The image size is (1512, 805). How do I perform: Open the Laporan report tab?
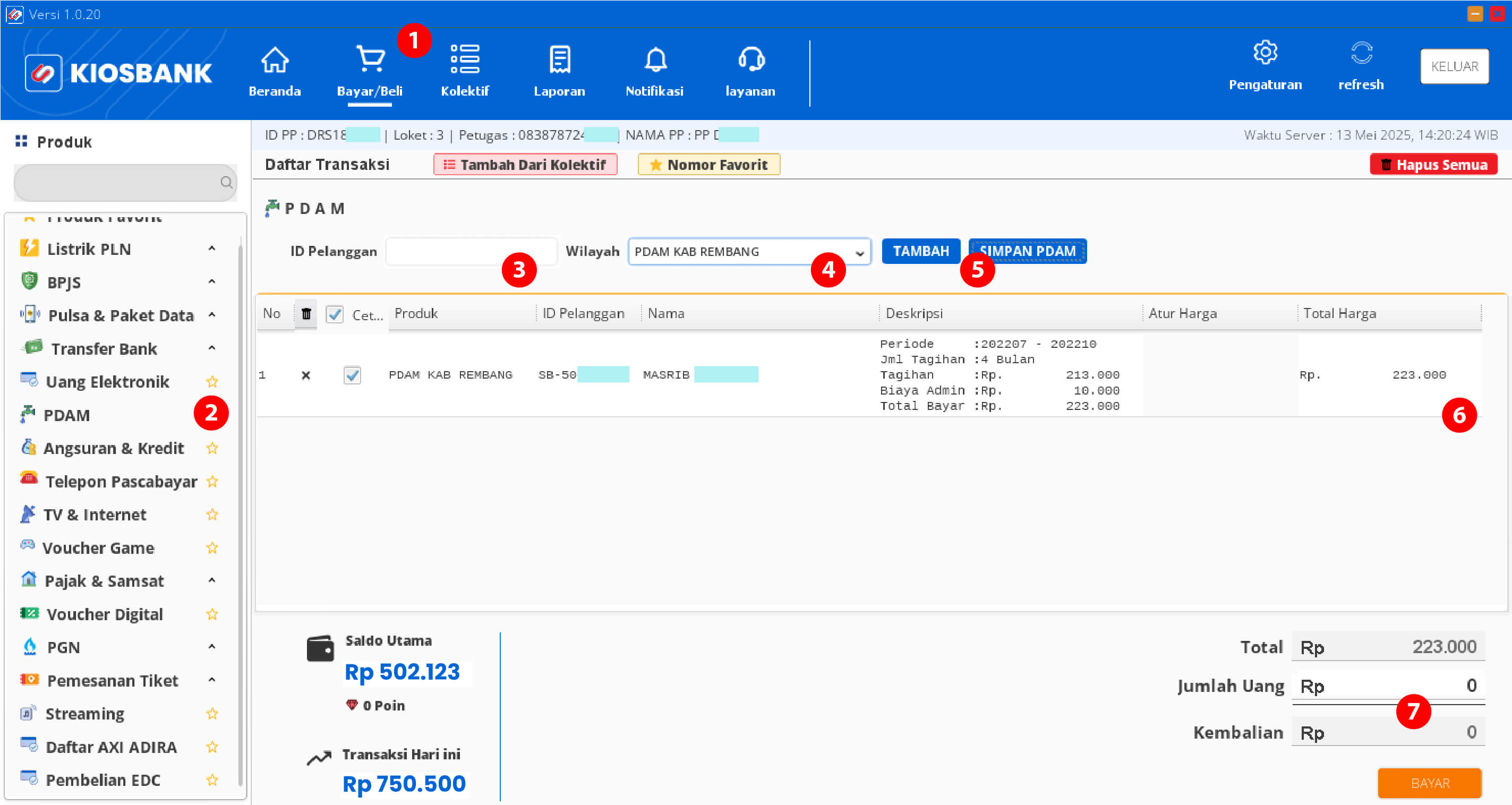pyautogui.click(x=559, y=71)
